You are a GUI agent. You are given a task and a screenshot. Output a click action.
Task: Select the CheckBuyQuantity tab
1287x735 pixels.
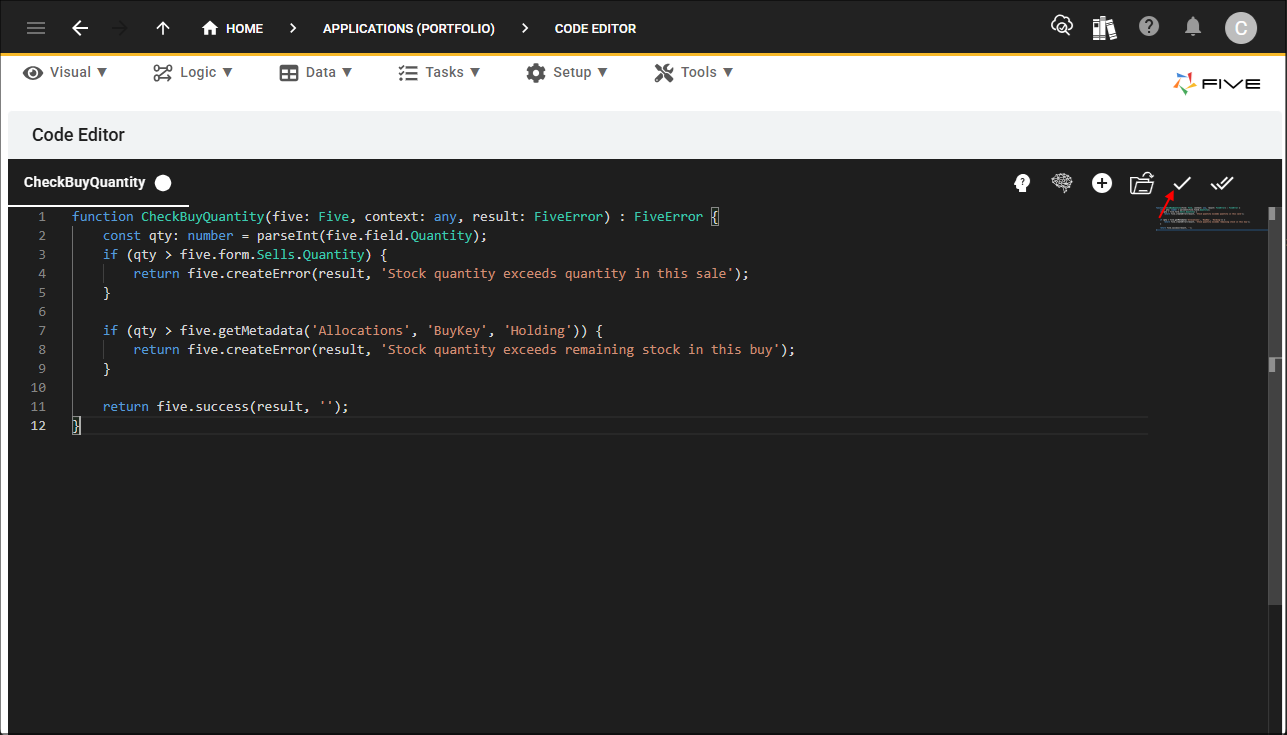(x=85, y=182)
